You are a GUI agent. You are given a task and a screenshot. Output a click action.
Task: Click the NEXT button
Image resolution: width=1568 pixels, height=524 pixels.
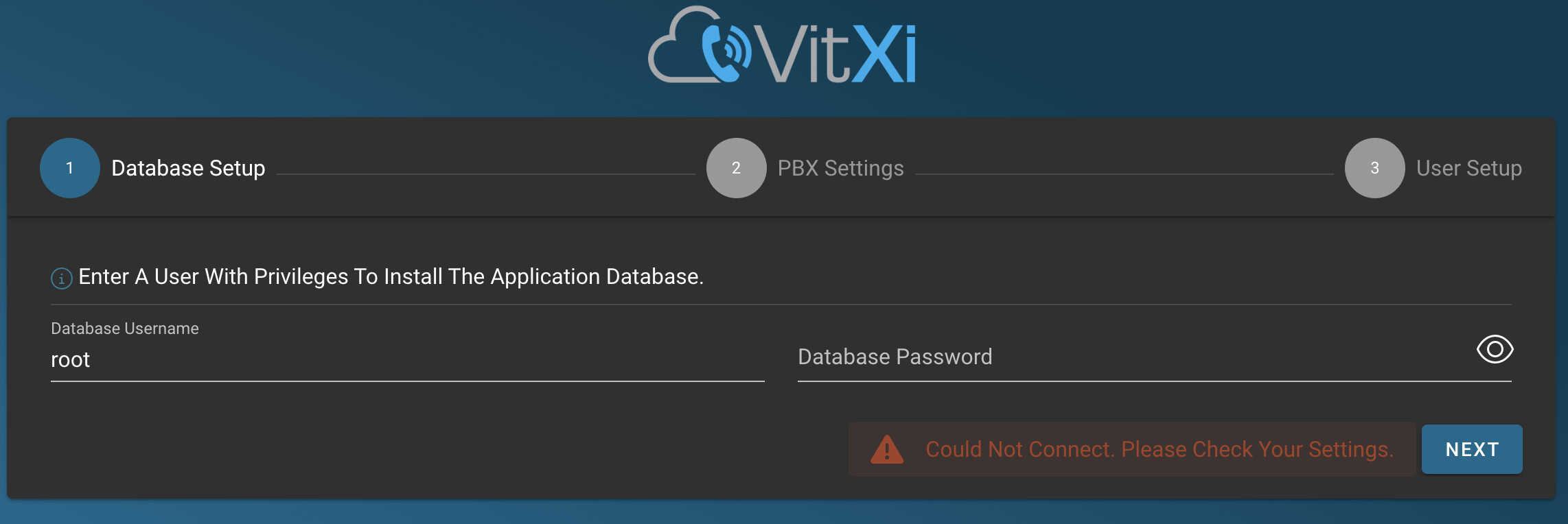point(1472,449)
